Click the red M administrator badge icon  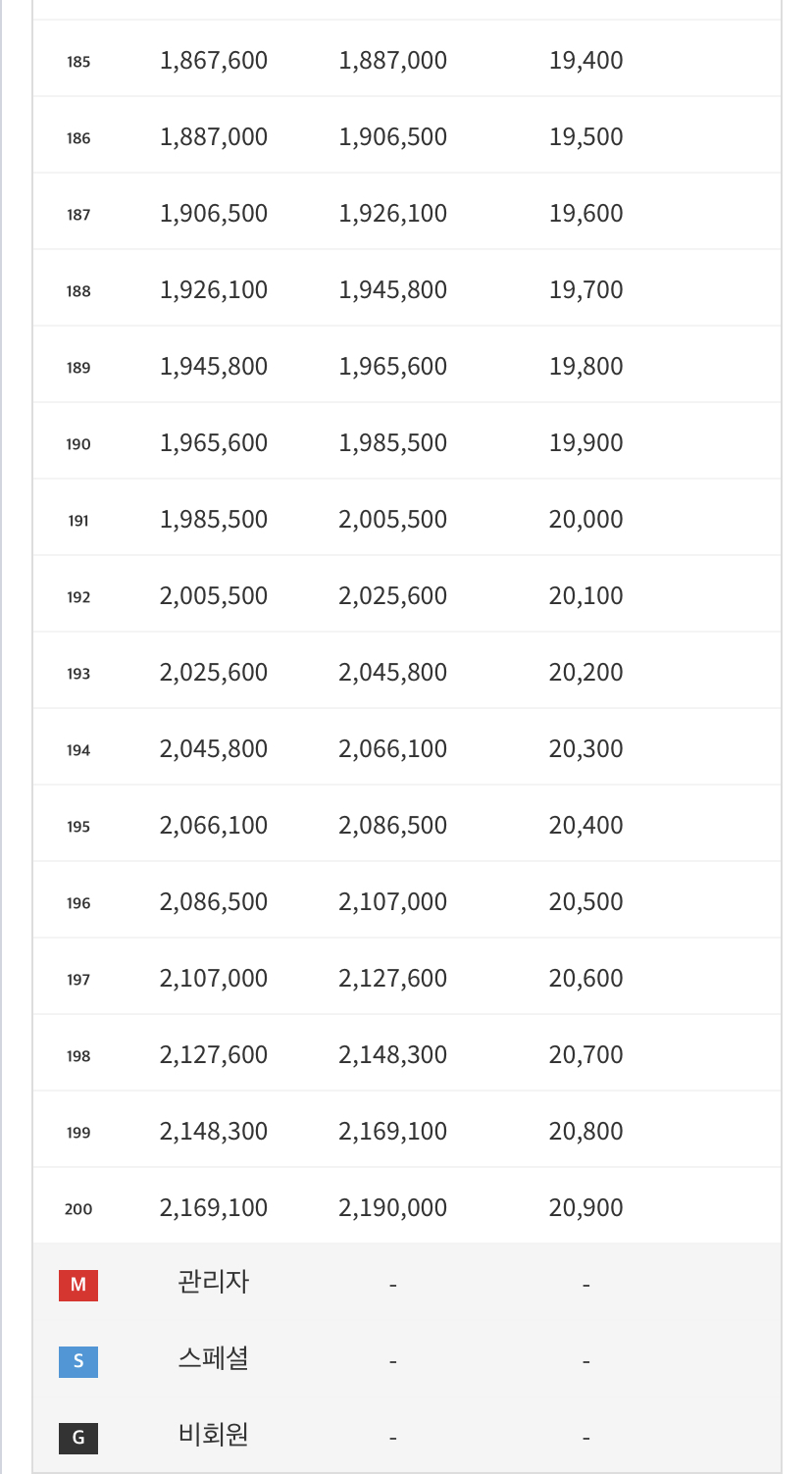coord(78,1285)
